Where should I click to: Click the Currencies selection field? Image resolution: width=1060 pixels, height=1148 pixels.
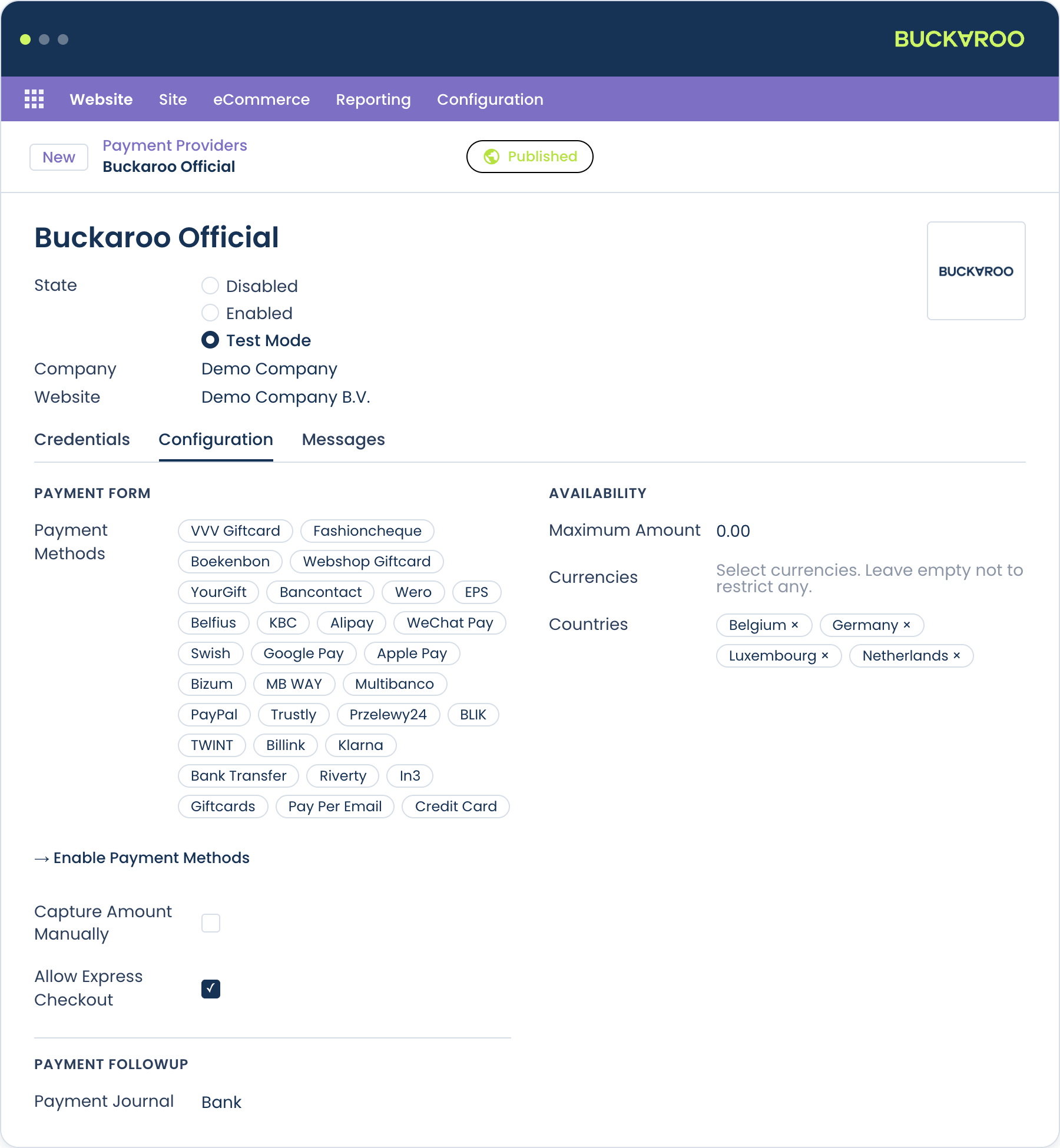pyautogui.click(x=870, y=578)
